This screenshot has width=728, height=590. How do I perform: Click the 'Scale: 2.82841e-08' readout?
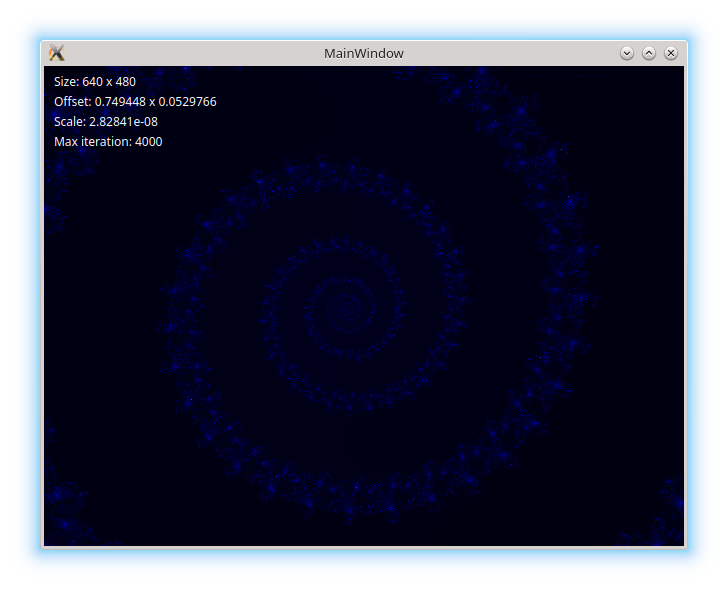pos(106,122)
